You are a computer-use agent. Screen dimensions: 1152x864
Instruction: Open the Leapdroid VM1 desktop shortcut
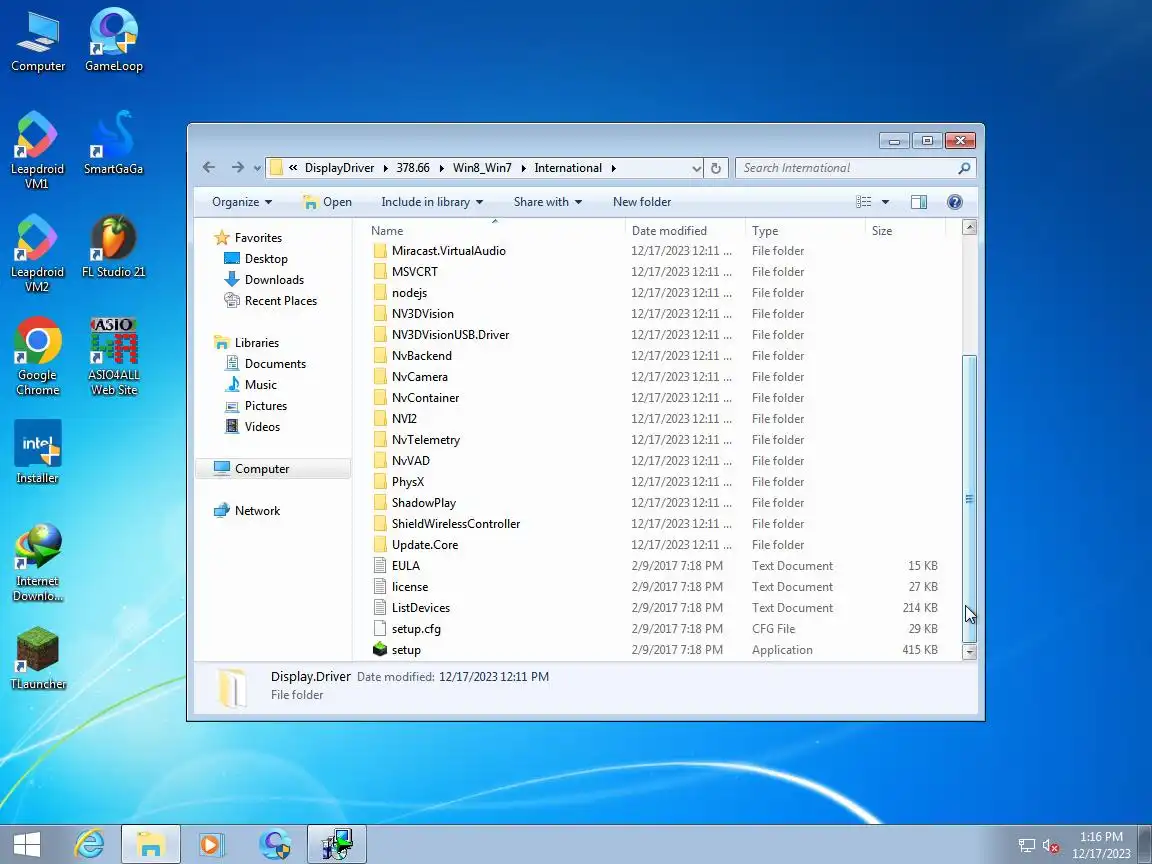coord(37,151)
